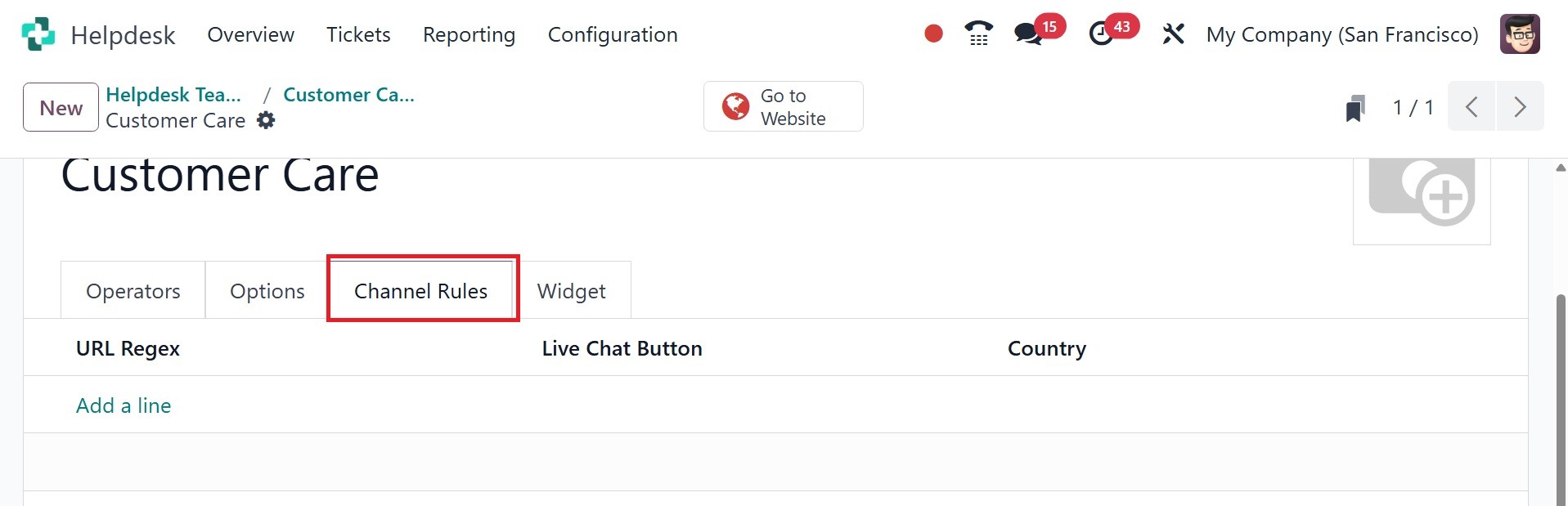Go to previous record arrow
The width and height of the screenshot is (1568, 506).
point(1471,106)
